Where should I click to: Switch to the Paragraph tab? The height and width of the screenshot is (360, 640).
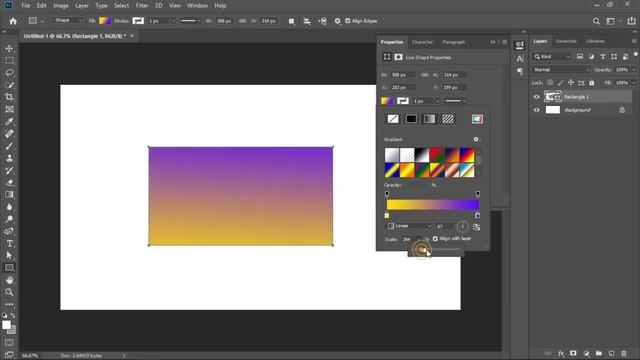coord(453,42)
